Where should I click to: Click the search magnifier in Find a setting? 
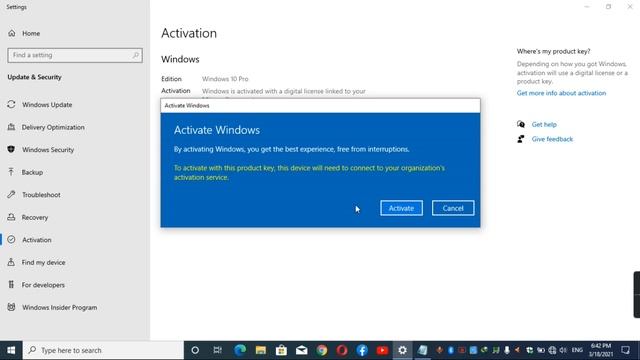pyautogui.click(x=136, y=55)
